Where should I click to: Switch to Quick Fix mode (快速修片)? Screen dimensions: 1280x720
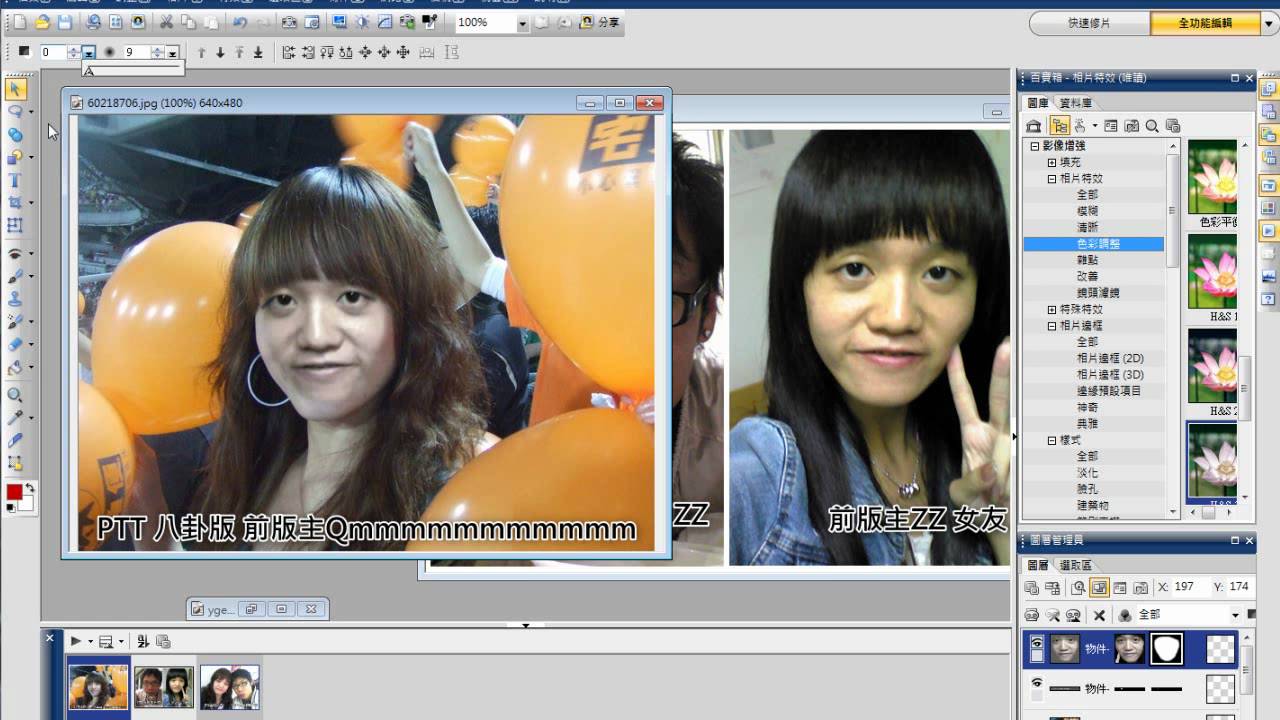(x=1089, y=23)
